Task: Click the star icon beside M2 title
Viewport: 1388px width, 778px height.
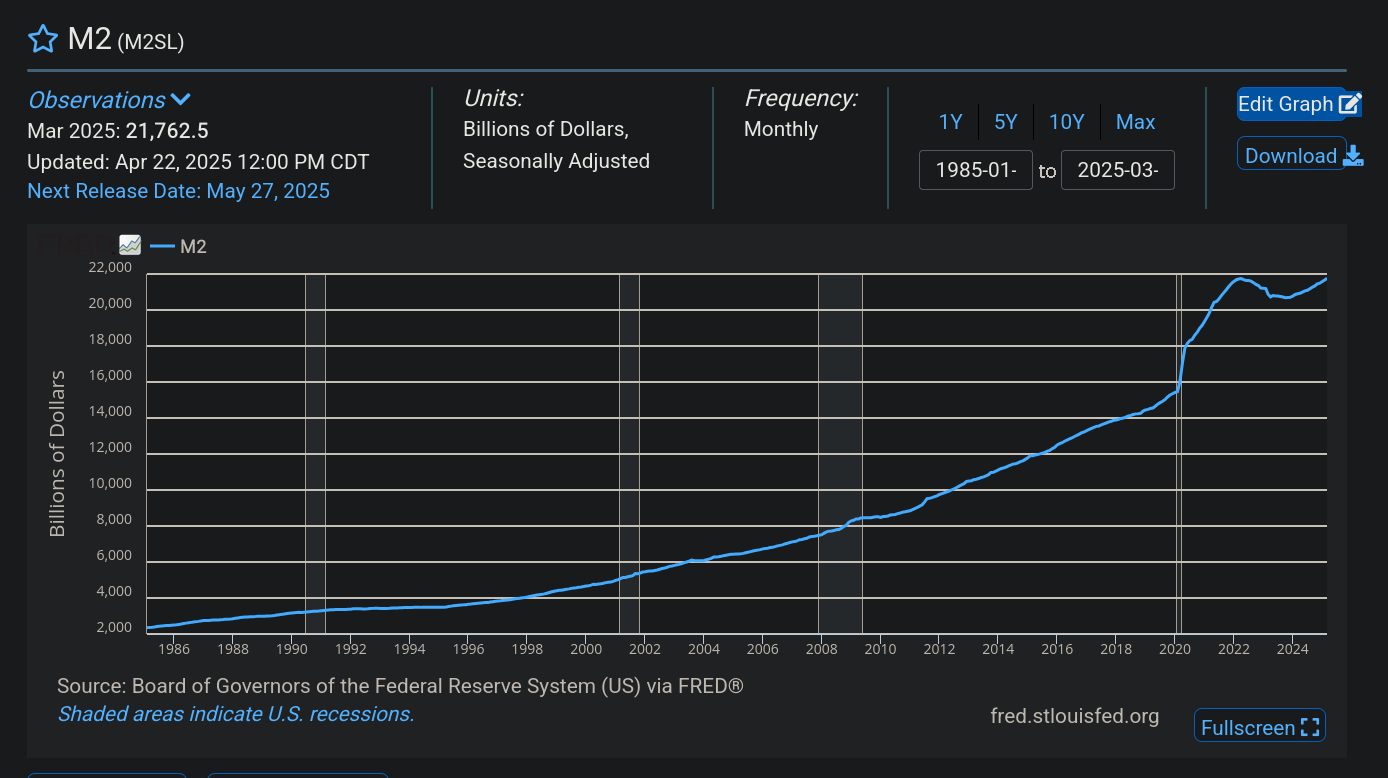Action: pyautogui.click(x=43, y=40)
